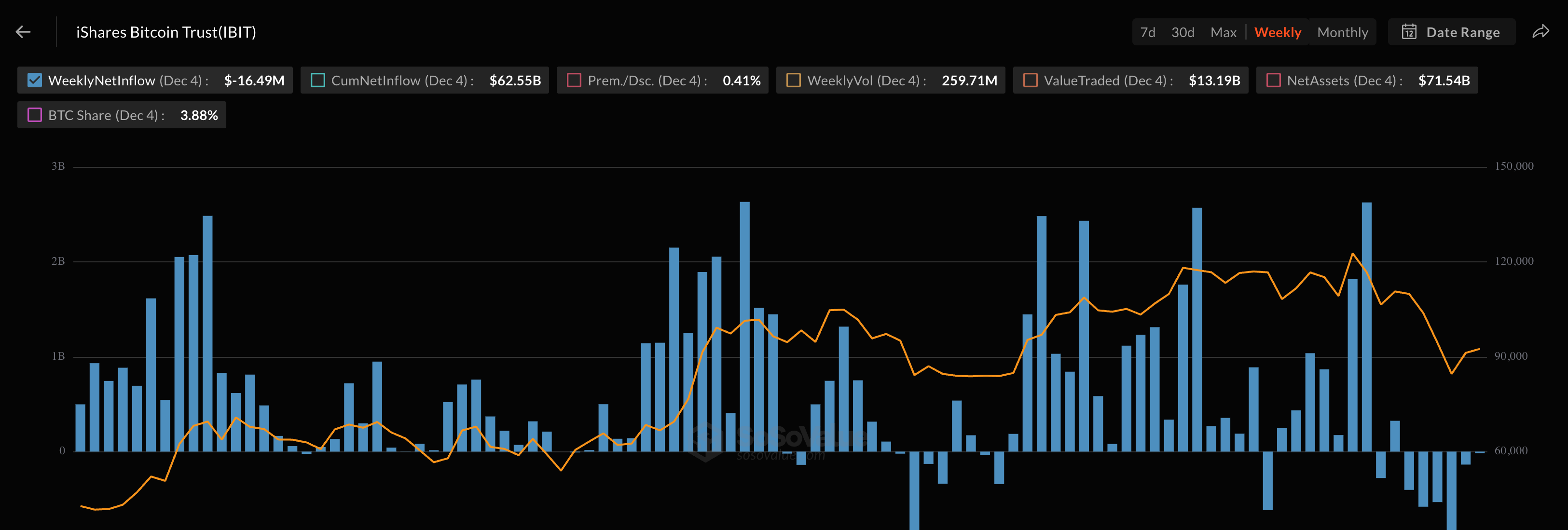Show NetAssets series on chart
1568x530 pixels.
pyautogui.click(x=1273, y=81)
